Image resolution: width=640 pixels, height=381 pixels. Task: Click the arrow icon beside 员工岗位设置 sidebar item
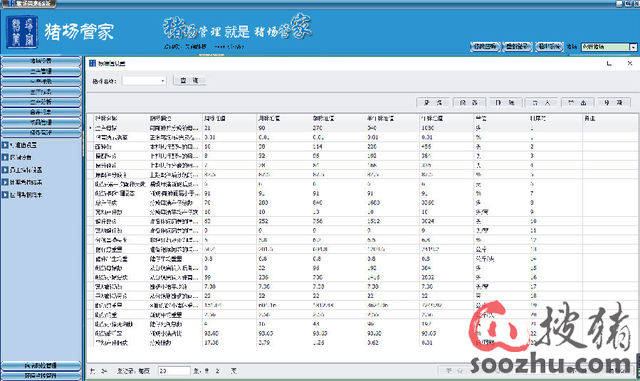click(5, 170)
